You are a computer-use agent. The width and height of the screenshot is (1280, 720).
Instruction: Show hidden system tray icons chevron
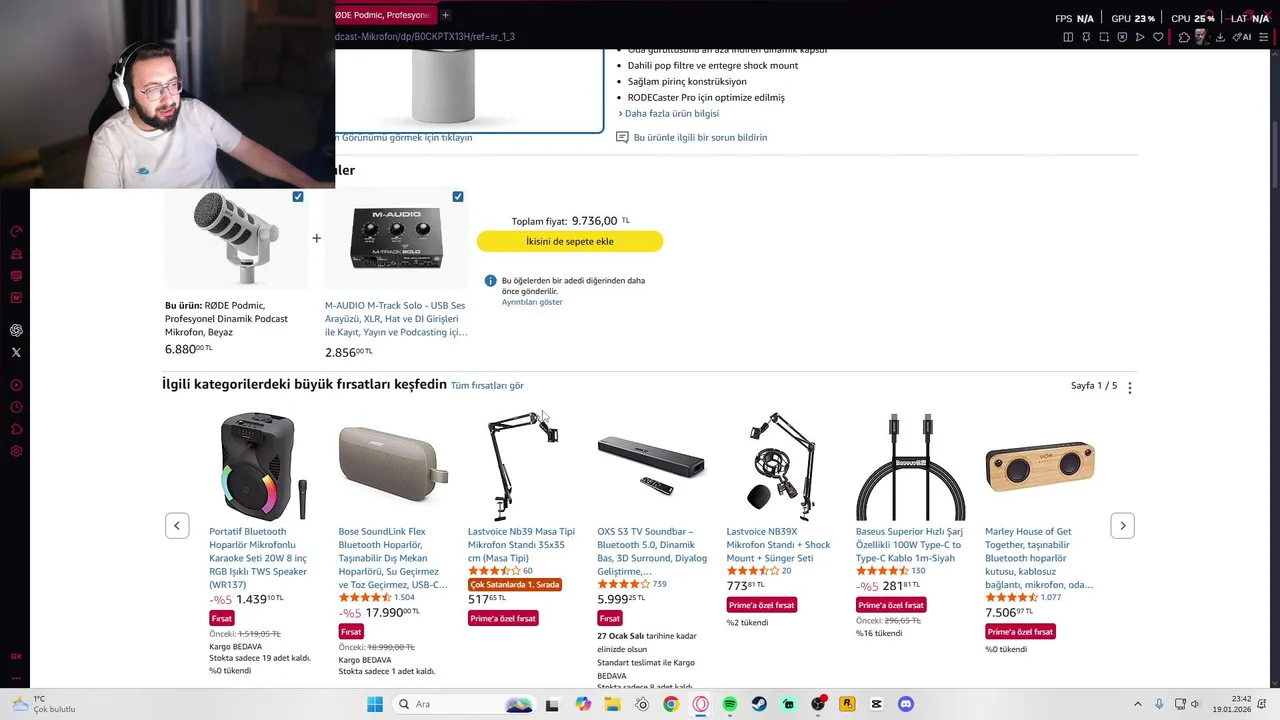[1137, 704]
